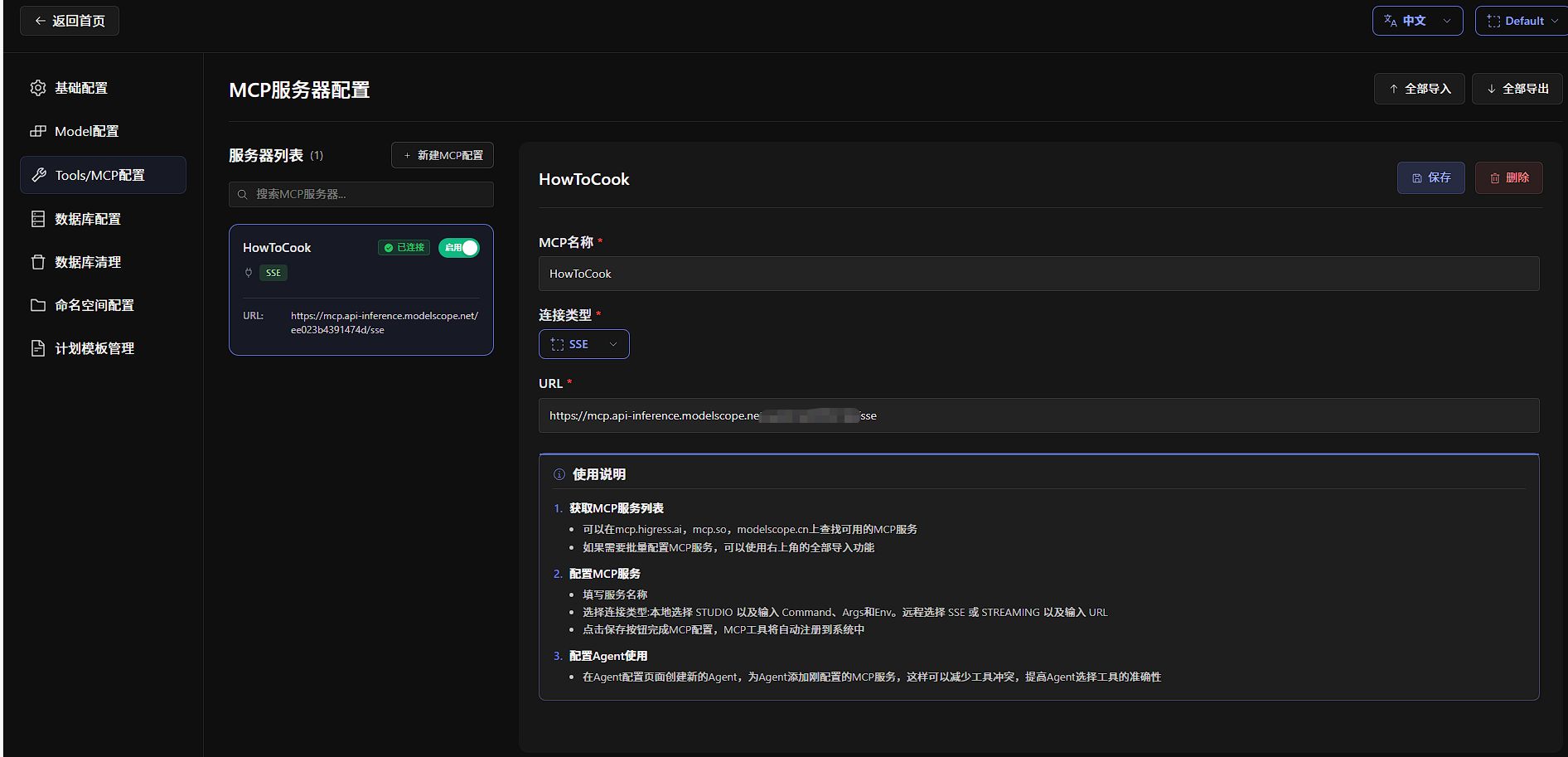The image size is (1568, 757).
Task: Click the 配置MCP服务 step heading
Action: pyautogui.click(x=605, y=574)
